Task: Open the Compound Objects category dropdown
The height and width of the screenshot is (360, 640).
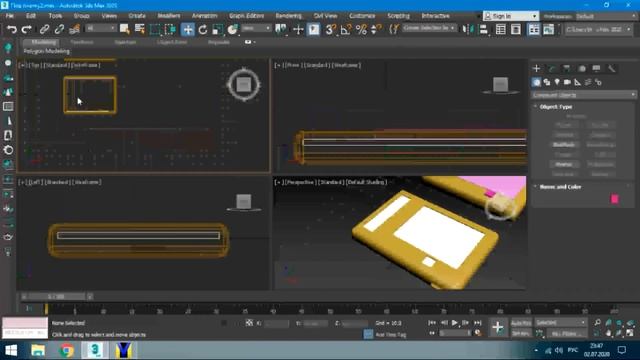Action: (x=583, y=95)
